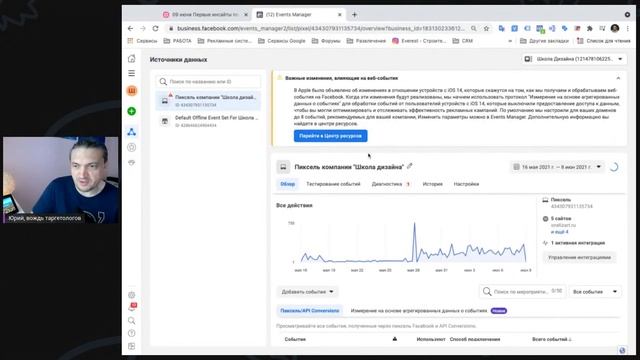The height and width of the screenshot is (360, 640).
Task: Open the CRM bookmarks folder
Action: 462,41
